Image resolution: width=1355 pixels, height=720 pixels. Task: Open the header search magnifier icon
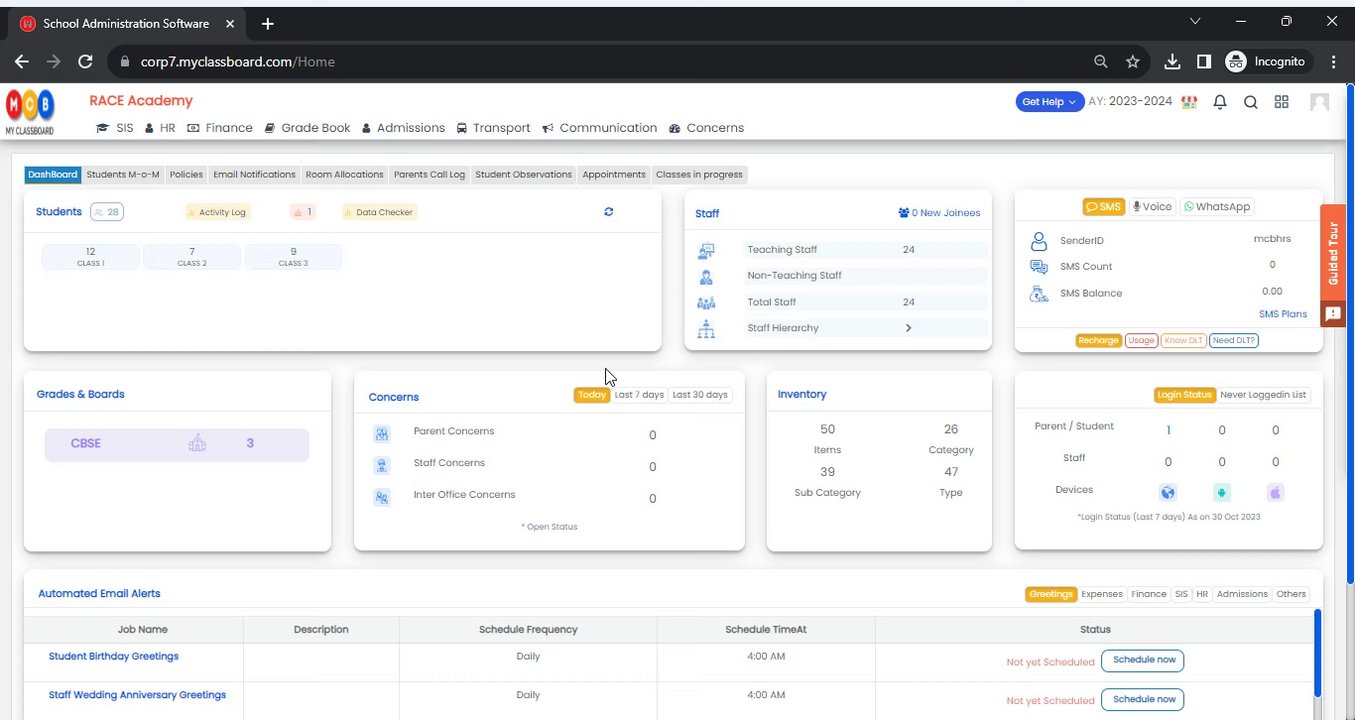(1250, 102)
